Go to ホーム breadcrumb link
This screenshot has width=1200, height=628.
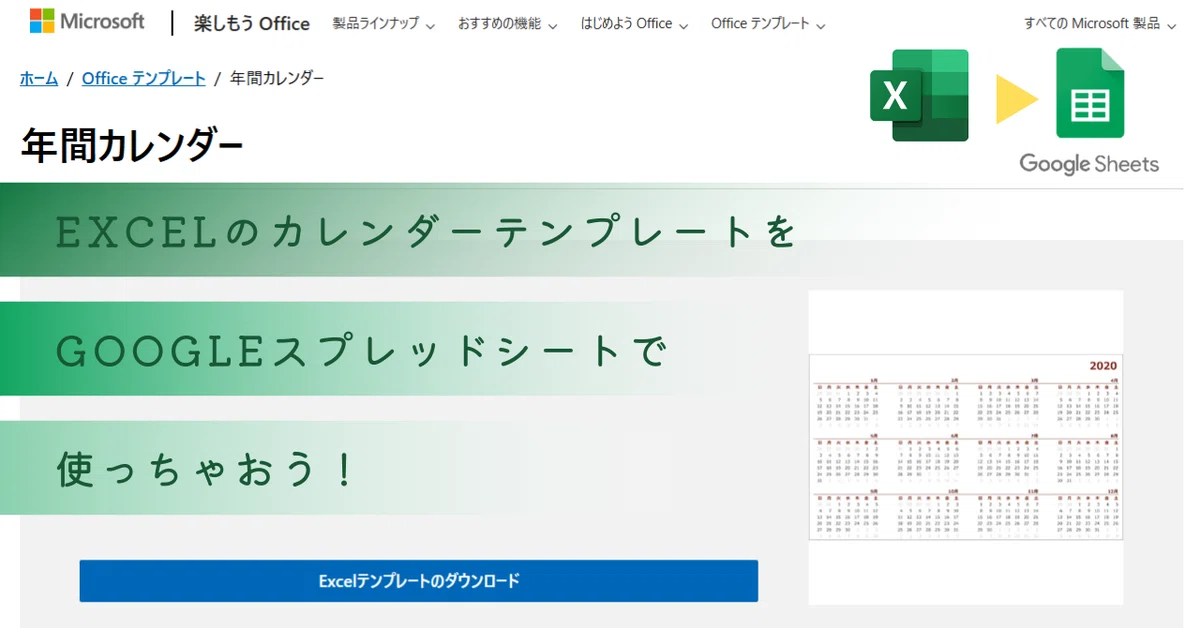pyautogui.click(x=39, y=78)
